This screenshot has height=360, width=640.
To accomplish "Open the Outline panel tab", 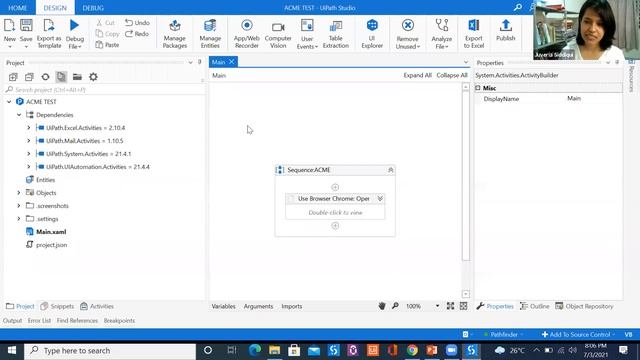I will [534, 306].
